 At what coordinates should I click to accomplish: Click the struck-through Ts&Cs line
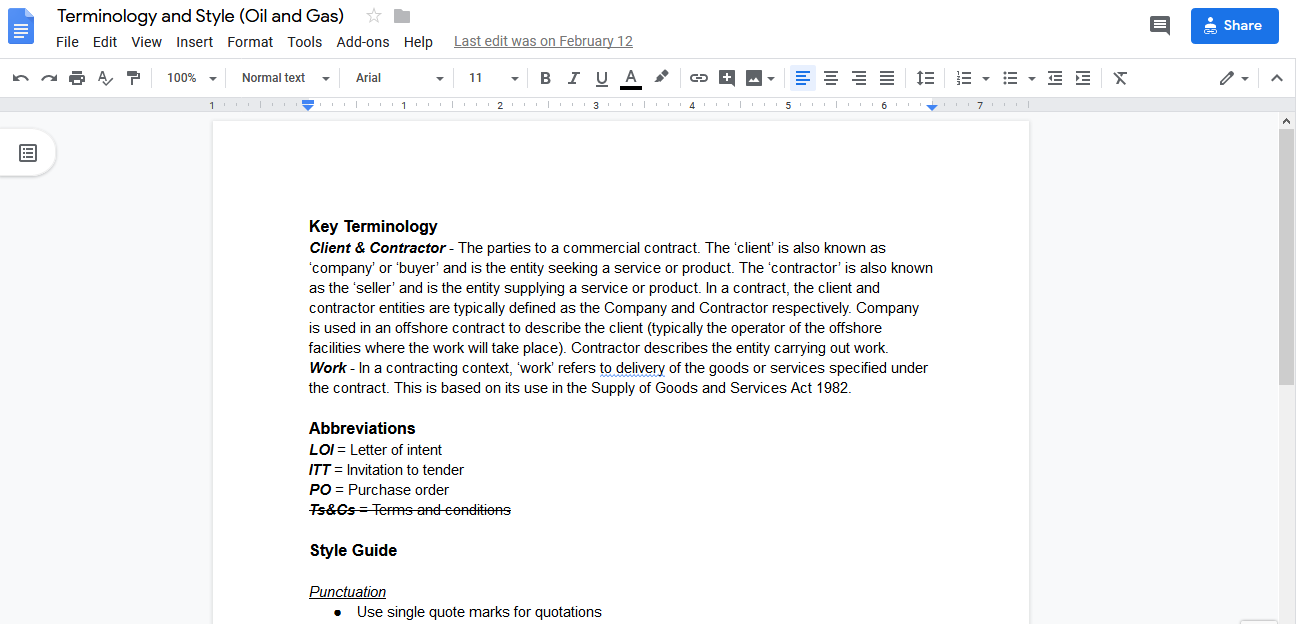[410, 510]
